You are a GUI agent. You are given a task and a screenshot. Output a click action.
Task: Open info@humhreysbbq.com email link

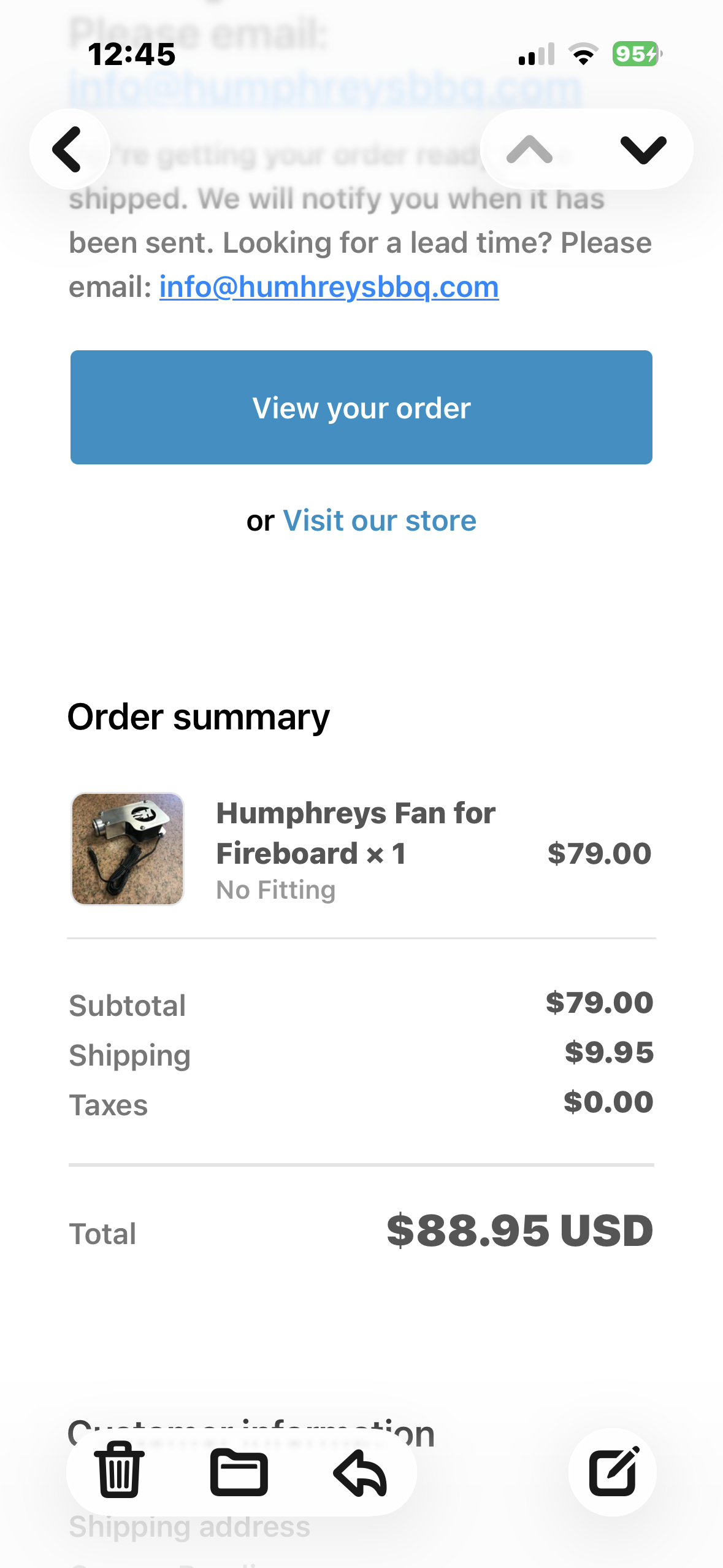(329, 286)
